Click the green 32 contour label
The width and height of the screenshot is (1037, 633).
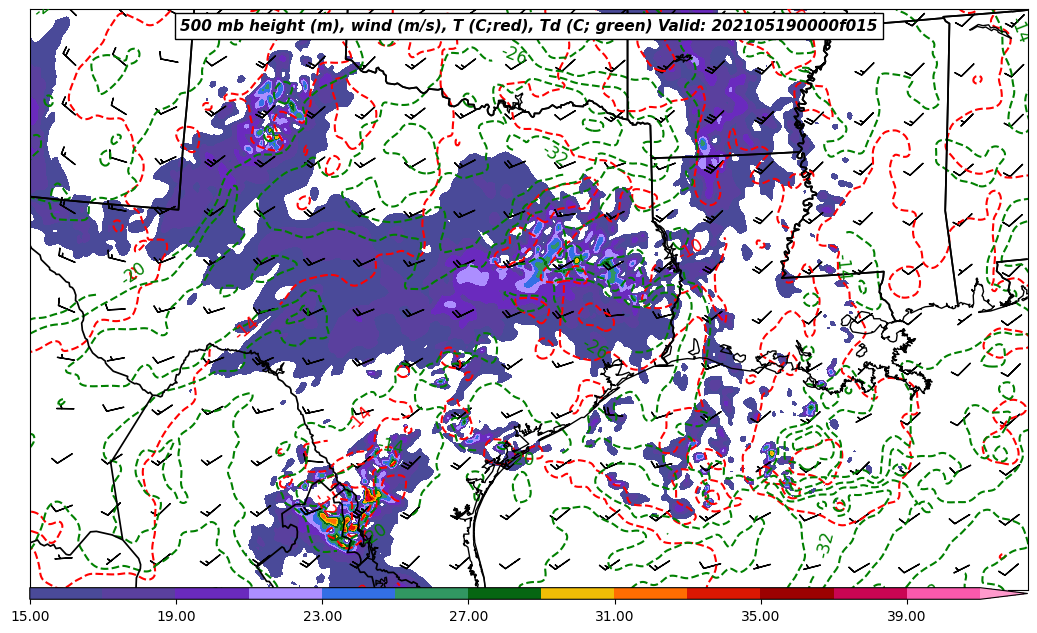point(825,543)
